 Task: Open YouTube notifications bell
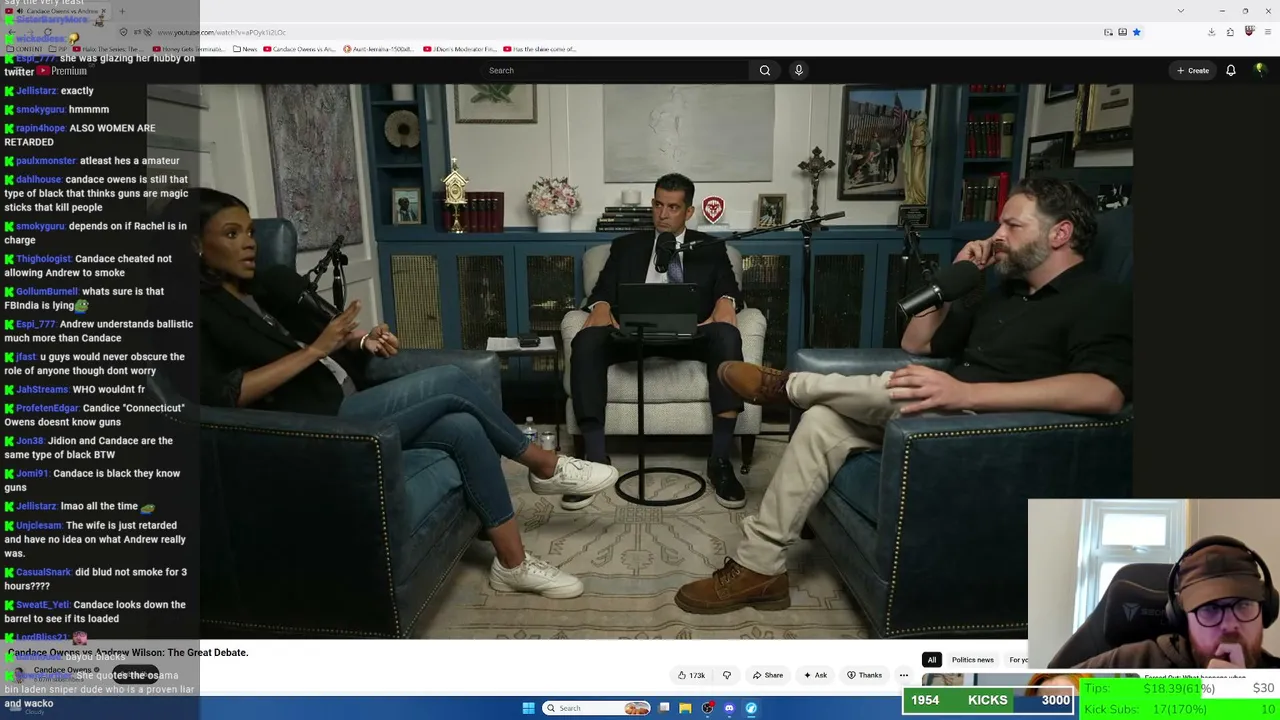pos(1231,70)
